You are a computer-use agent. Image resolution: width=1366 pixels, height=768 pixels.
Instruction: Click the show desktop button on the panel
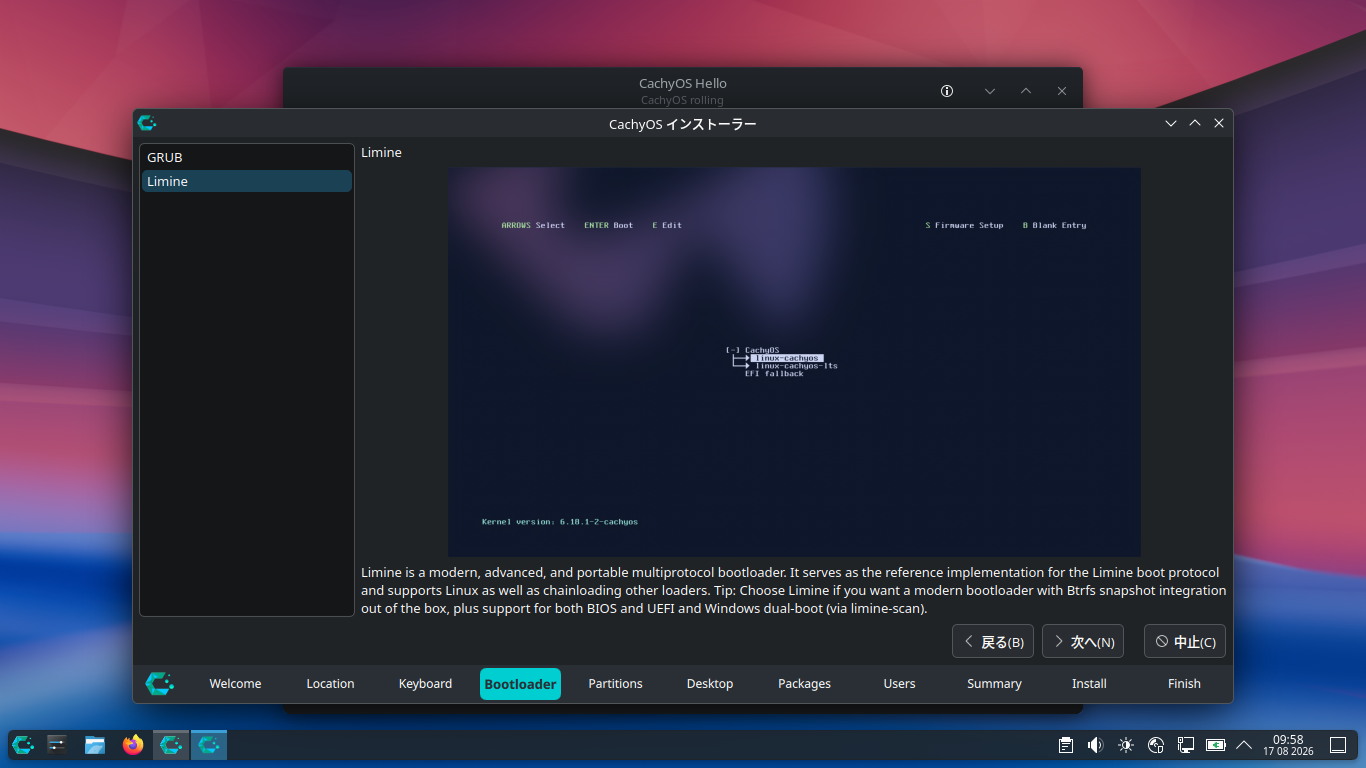click(x=1338, y=745)
